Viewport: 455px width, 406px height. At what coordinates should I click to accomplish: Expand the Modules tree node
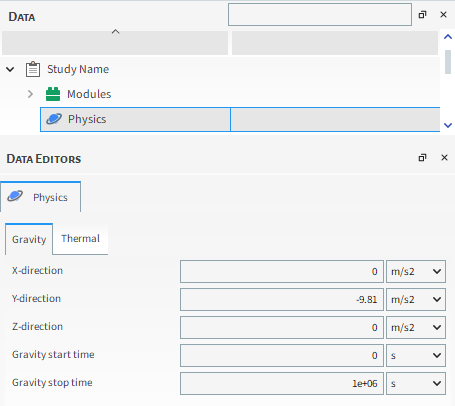[30, 94]
